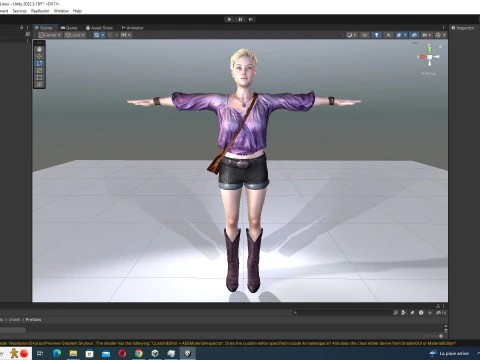
Task: Open the snap increment settings dropdown
Action: coord(125,35)
